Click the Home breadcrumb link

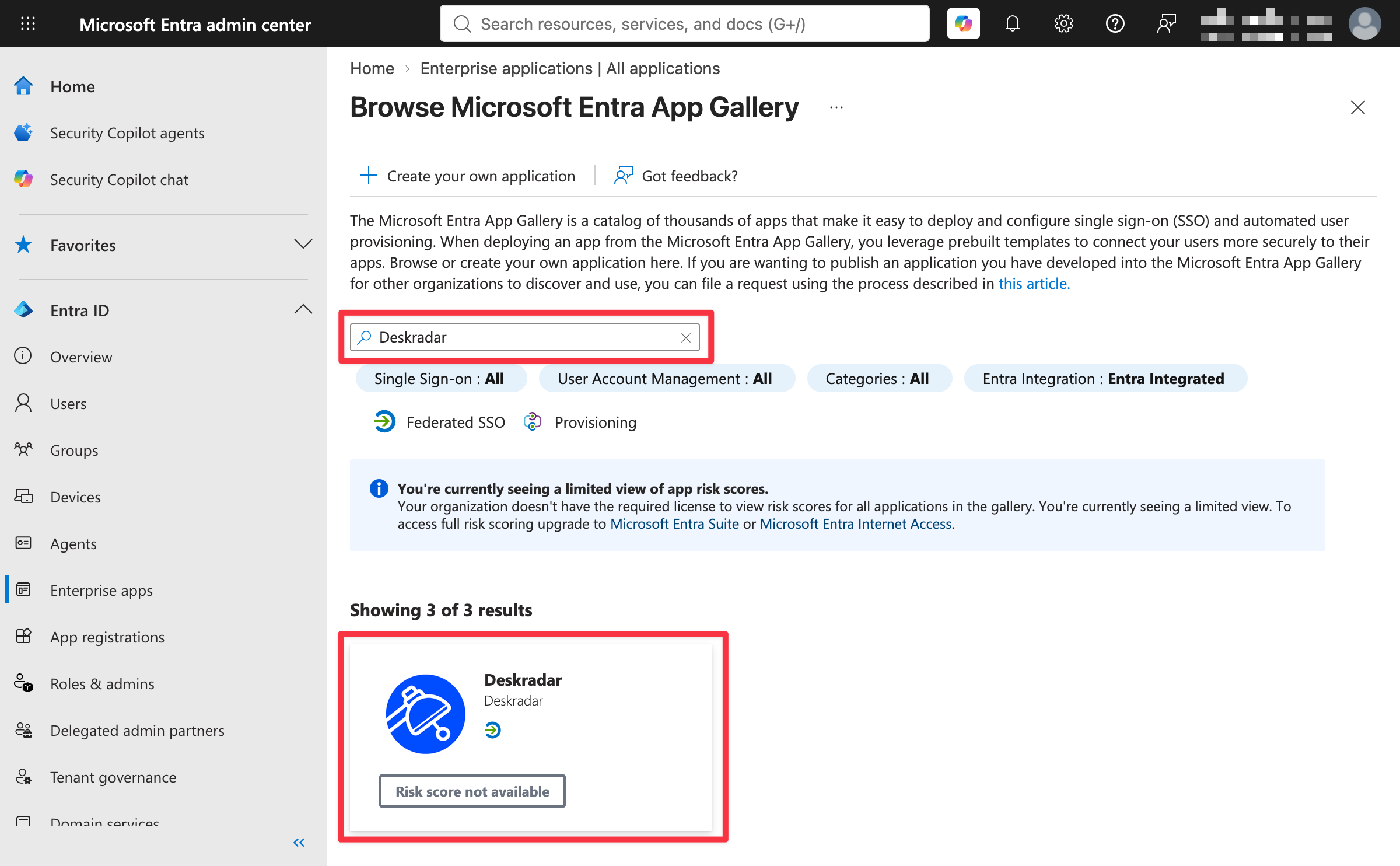point(372,68)
